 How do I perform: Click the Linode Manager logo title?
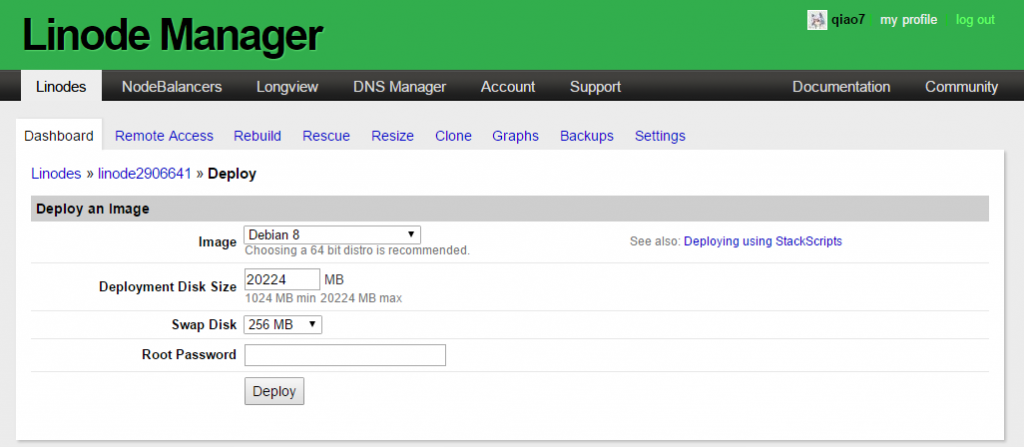(173, 35)
